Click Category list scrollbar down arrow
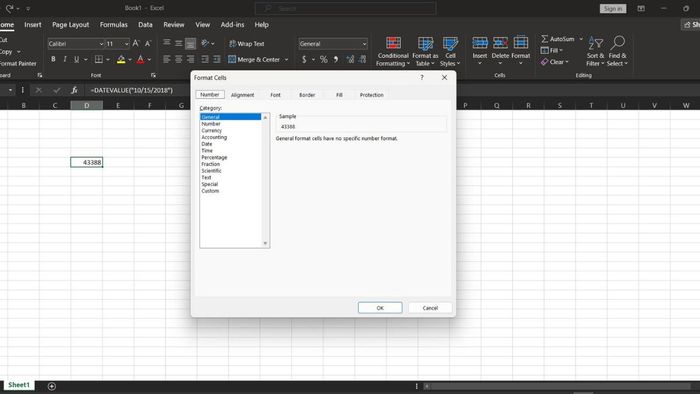This screenshot has height=394, width=700. point(265,243)
